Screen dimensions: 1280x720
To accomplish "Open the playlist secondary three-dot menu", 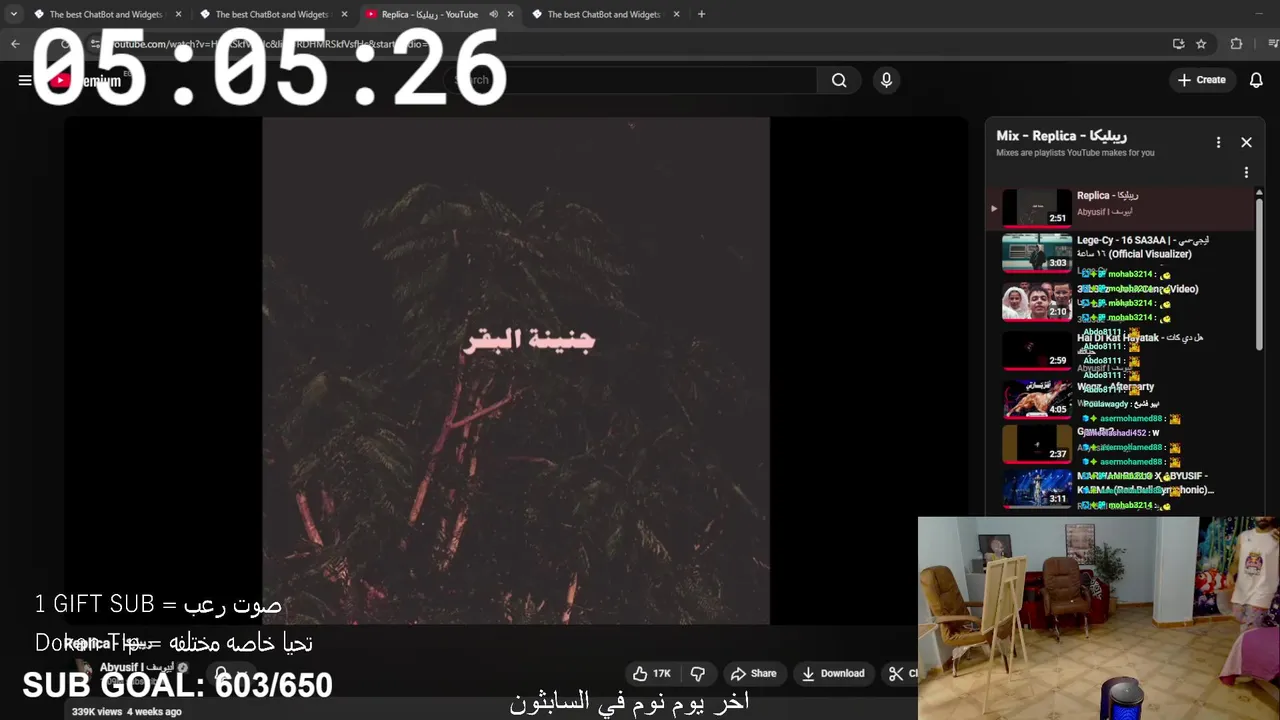I will tap(1246, 172).
